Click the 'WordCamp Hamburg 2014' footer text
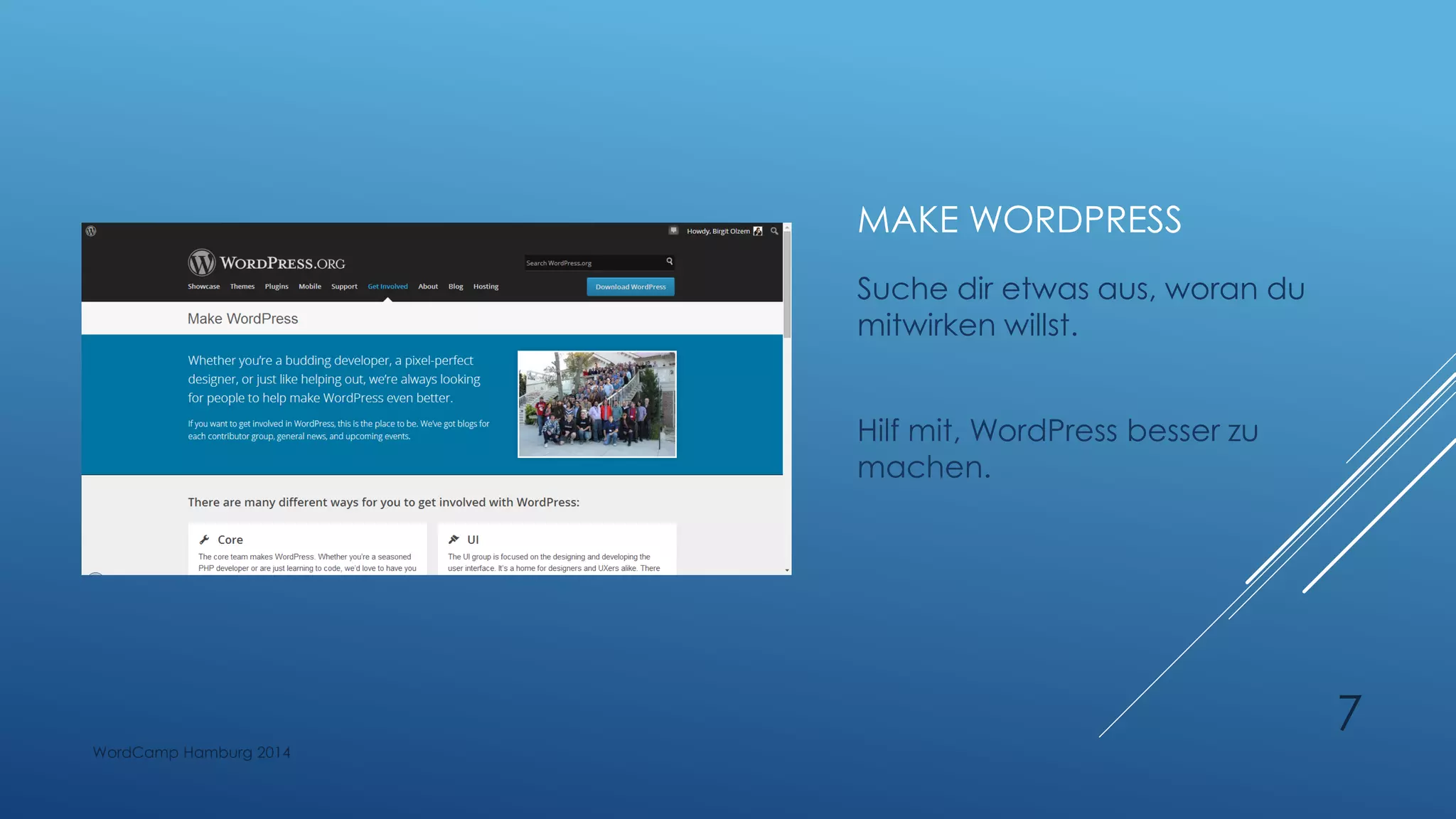This screenshot has width=1456, height=819. (x=191, y=752)
